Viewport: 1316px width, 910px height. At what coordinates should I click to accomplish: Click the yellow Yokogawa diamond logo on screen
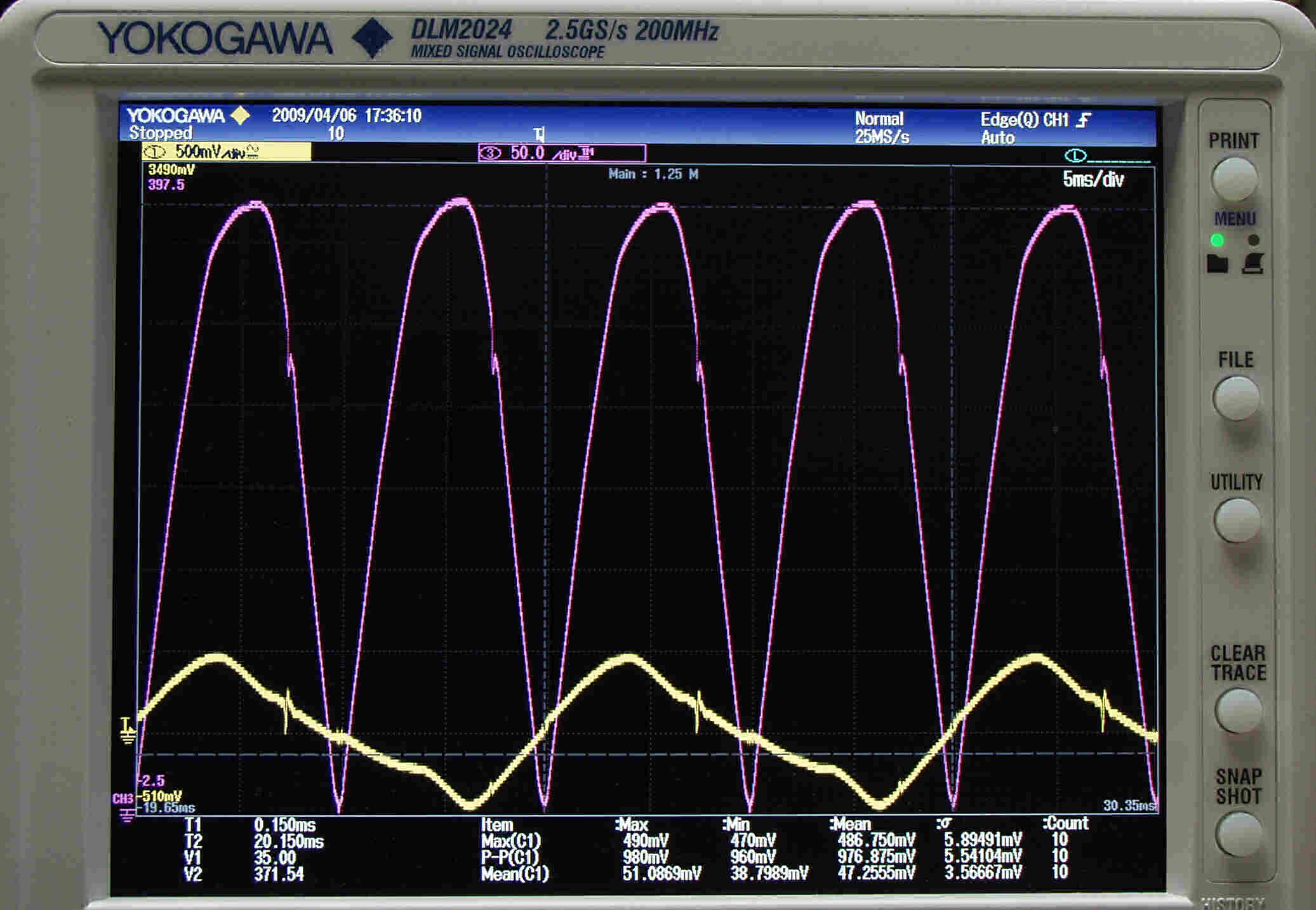240,115
